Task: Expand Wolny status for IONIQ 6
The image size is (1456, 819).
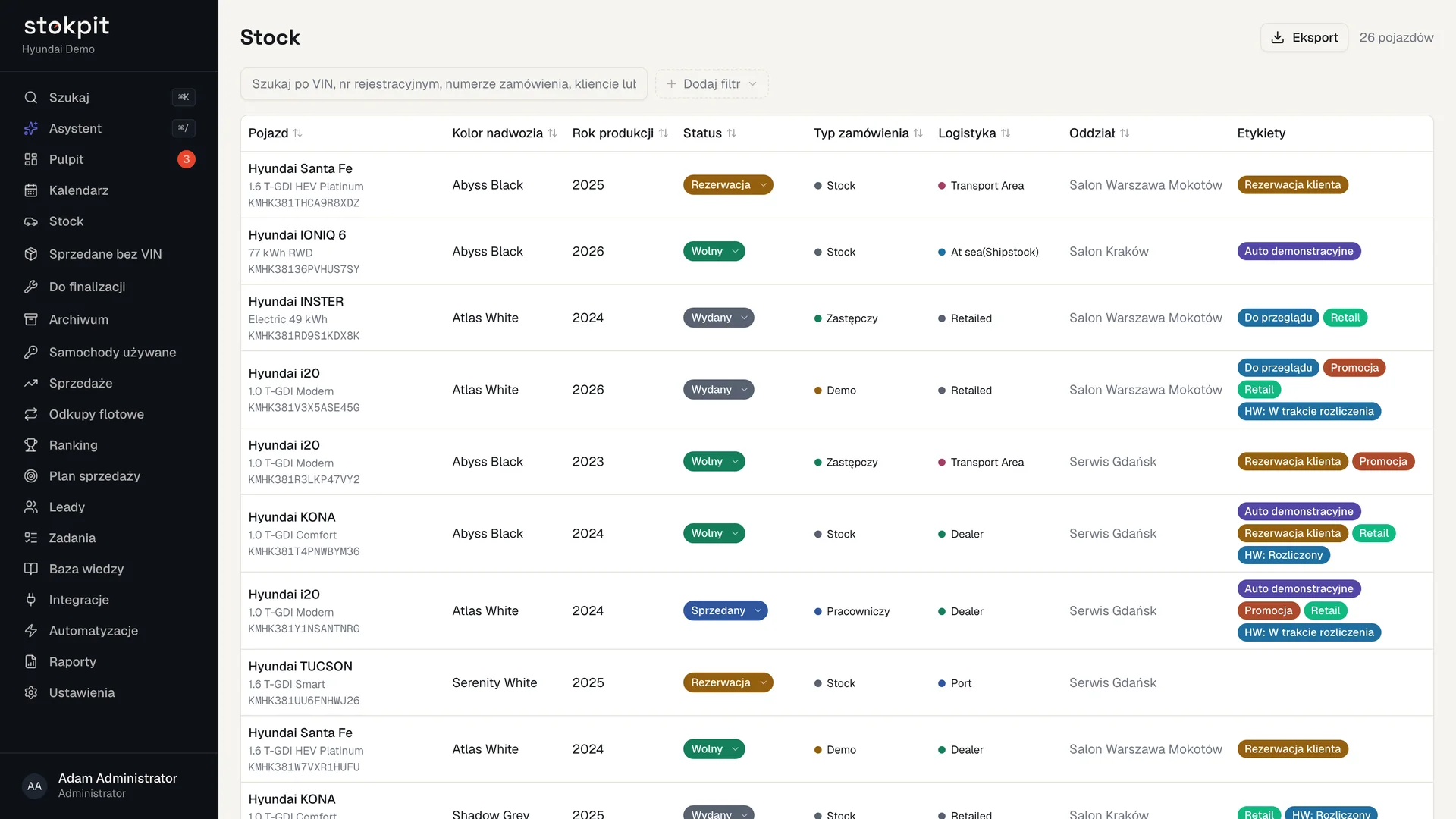Action: [714, 251]
